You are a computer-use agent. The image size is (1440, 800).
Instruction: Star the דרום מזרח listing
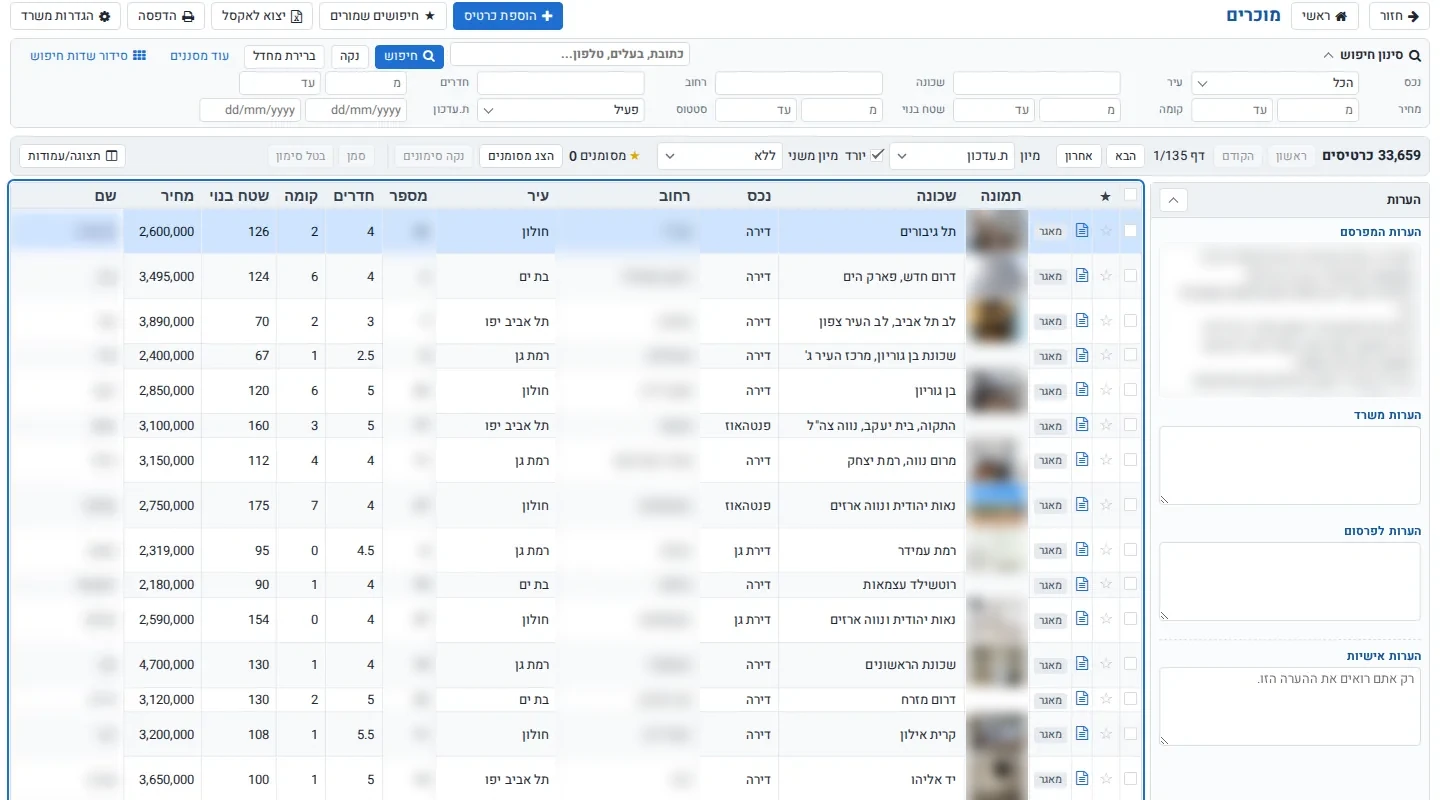1105,699
